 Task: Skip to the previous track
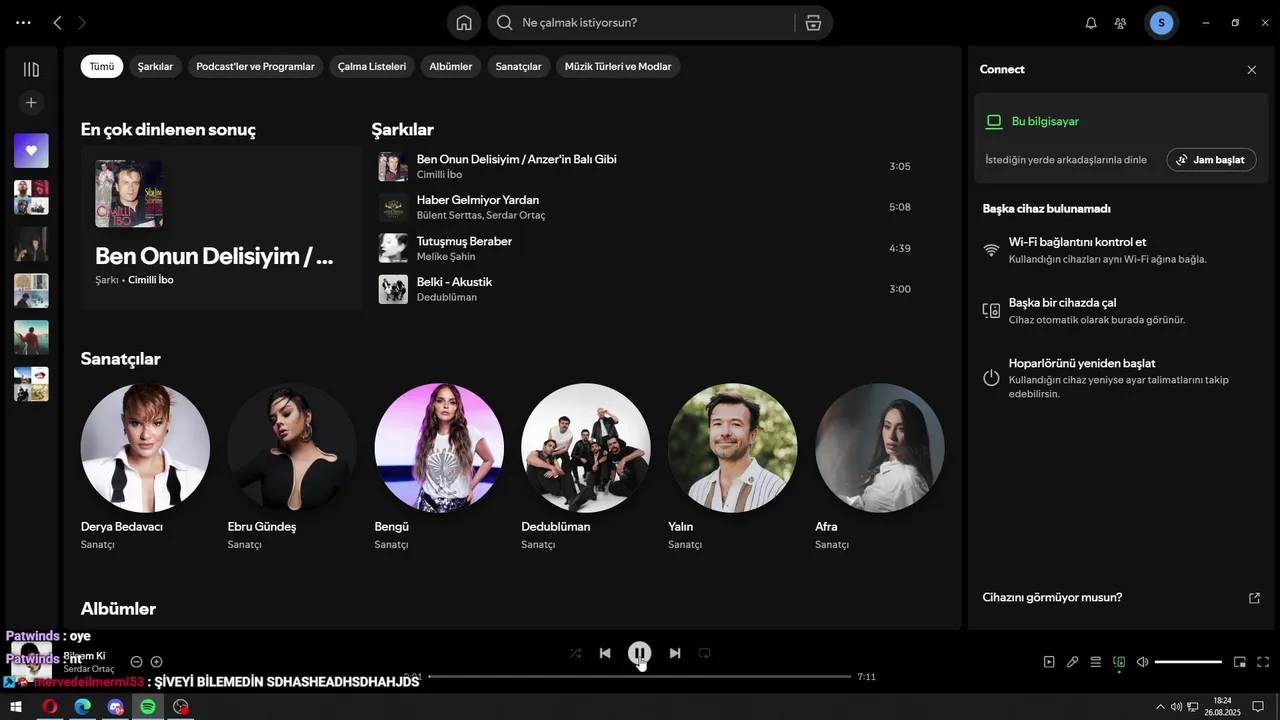605,653
